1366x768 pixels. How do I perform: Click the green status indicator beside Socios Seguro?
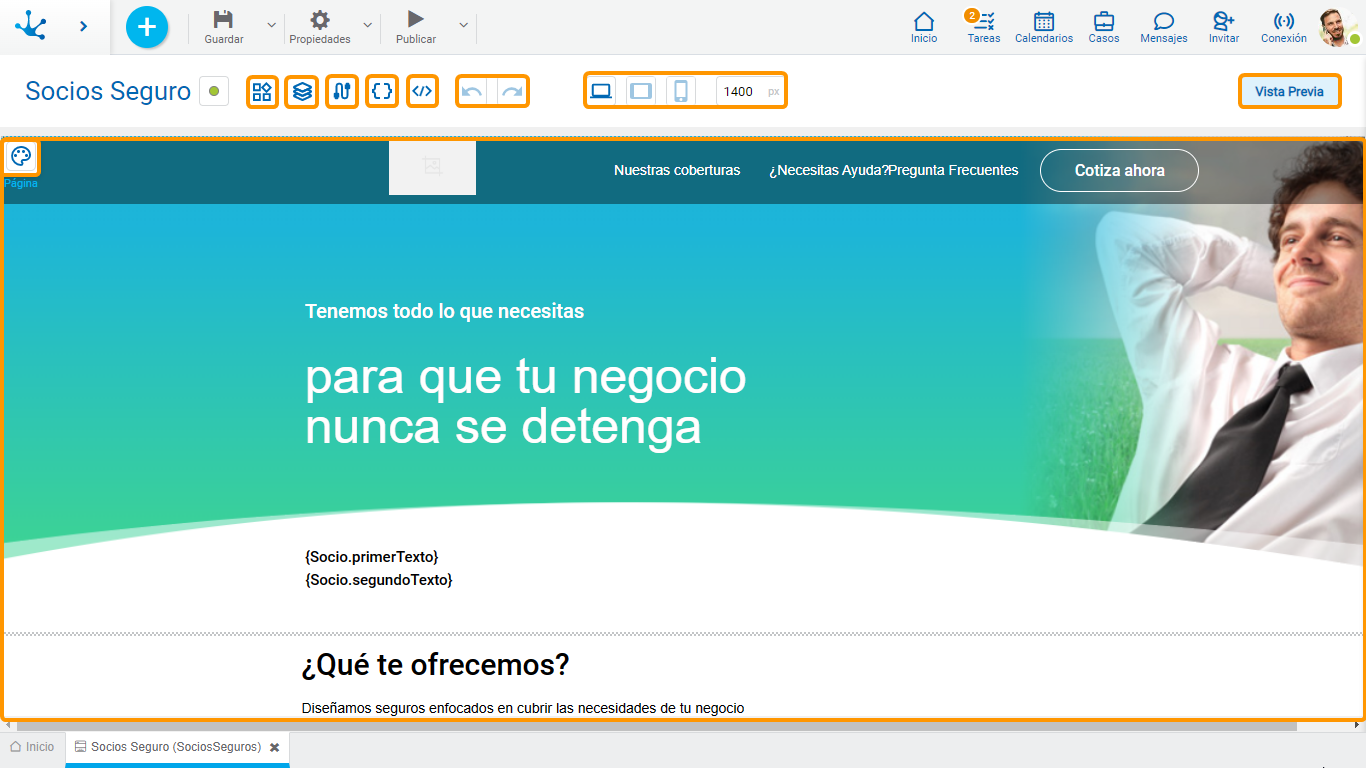(214, 91)
